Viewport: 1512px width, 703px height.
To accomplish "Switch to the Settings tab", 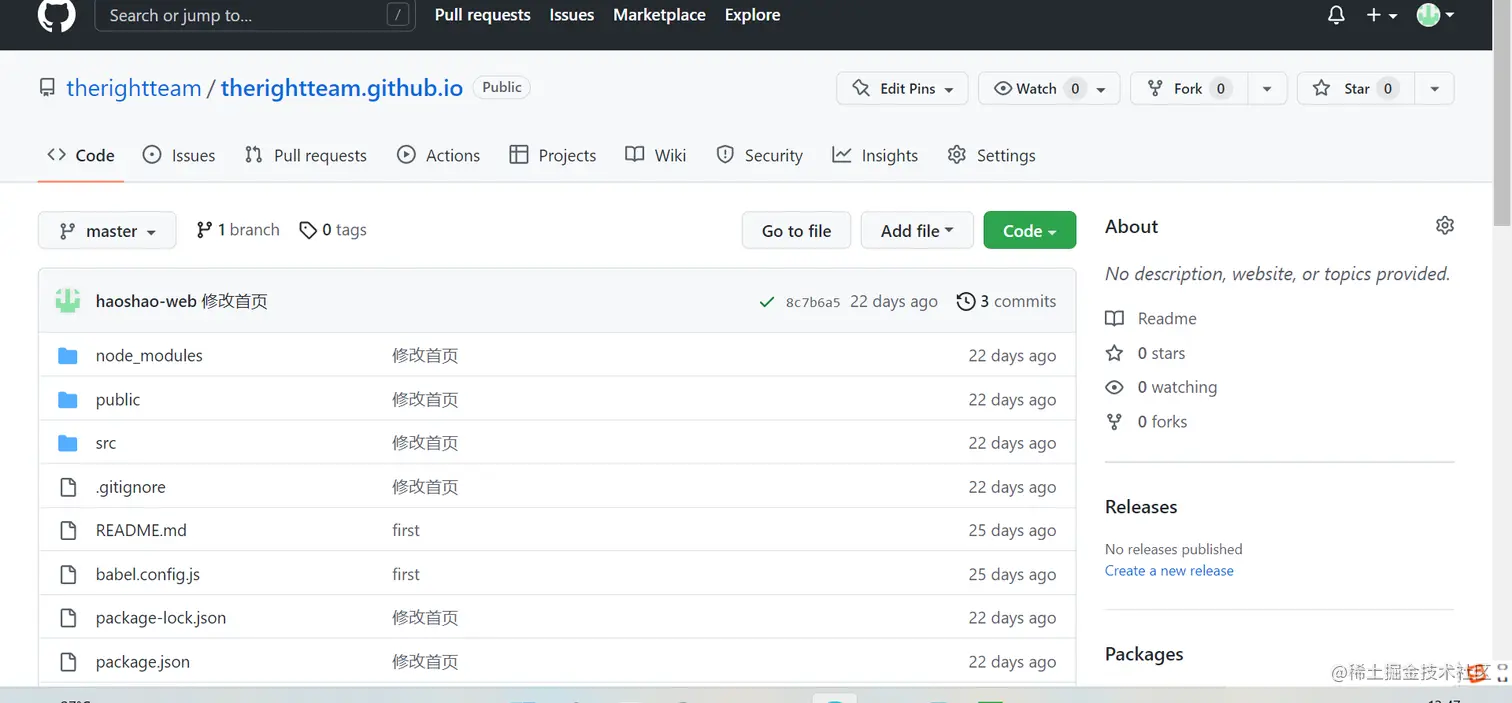I will (992, 155).
